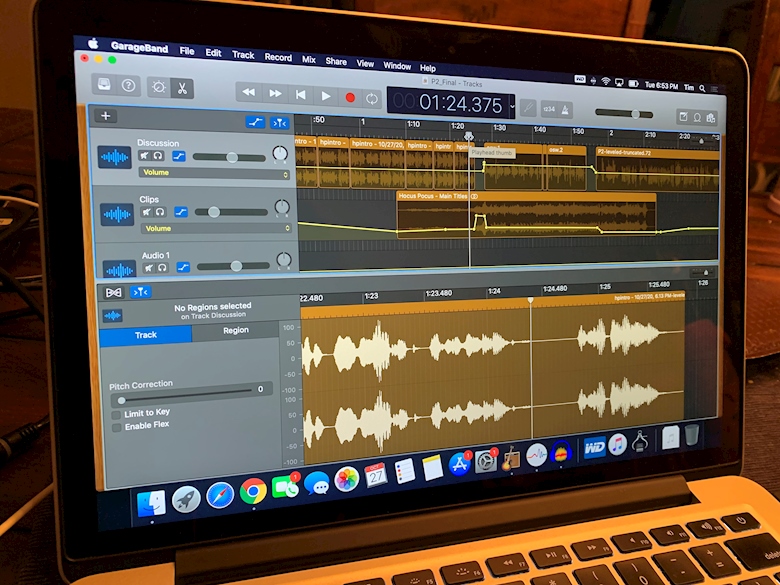Screen dimensions: 780x585
Task: Click the master volume slider in toolbar
Action: (x=624, y=114)
